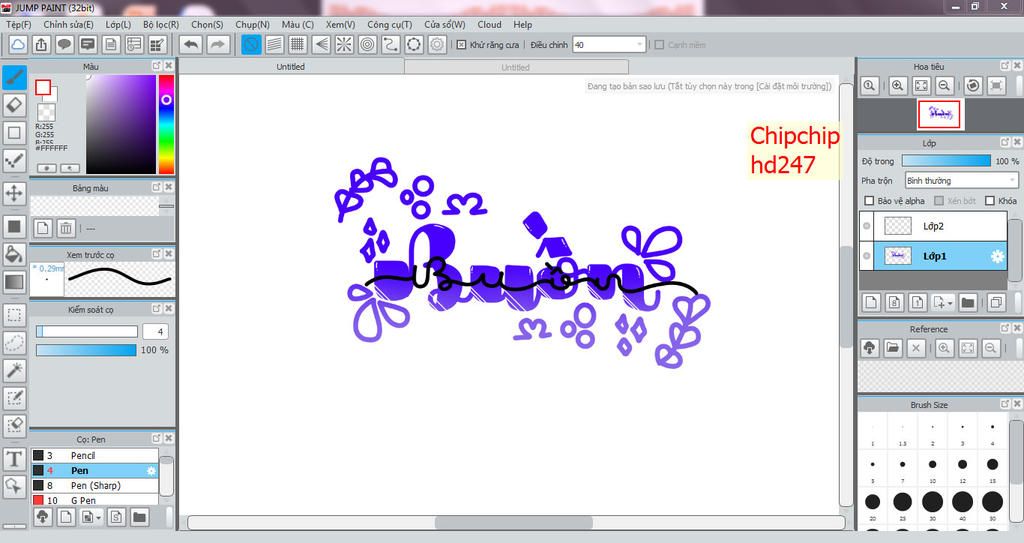1024x543 pixels.
Task: Open the Pen brush settings gear
Action: (x=151, y=470)
